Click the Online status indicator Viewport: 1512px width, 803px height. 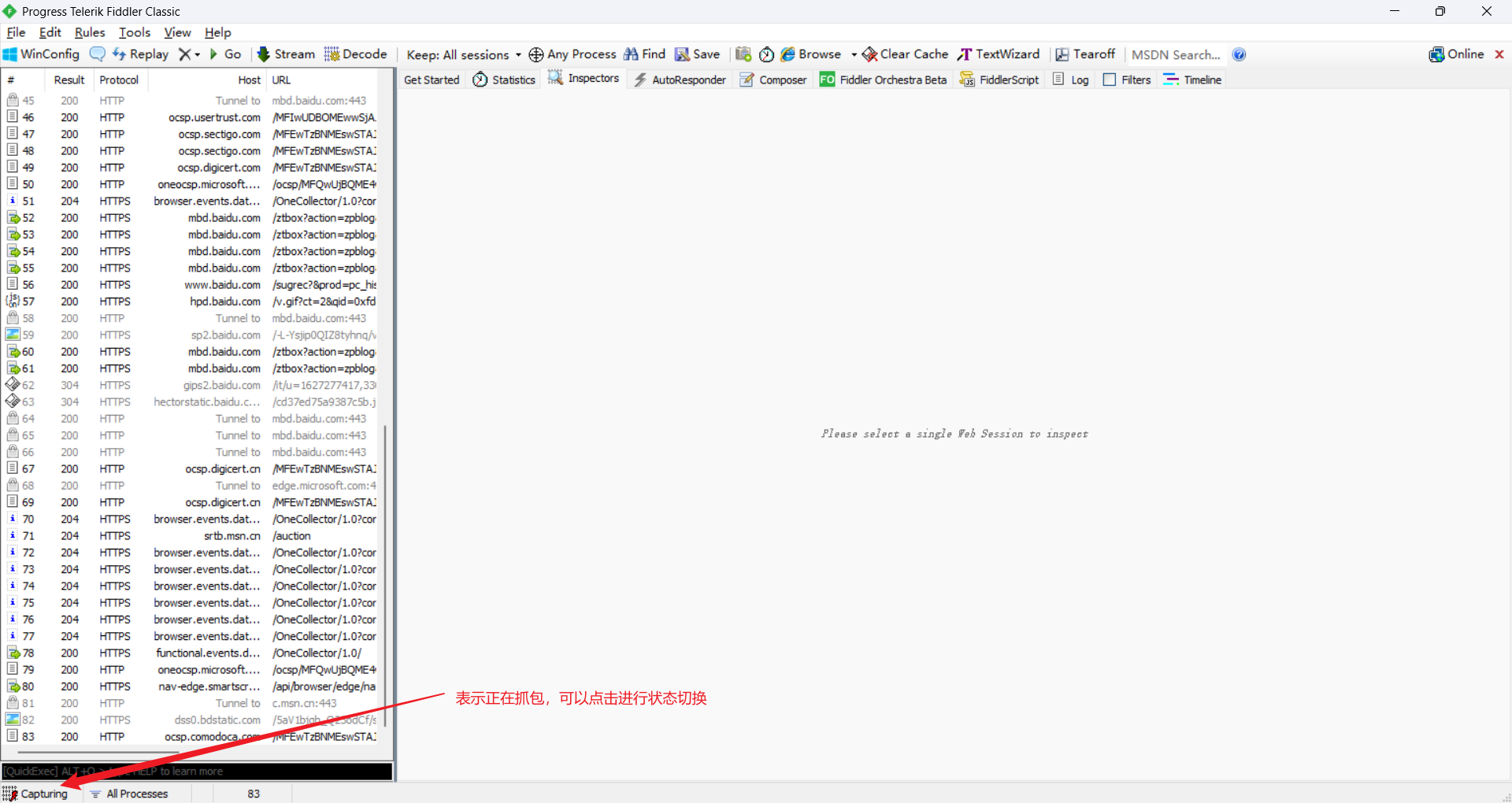(x=1456, y=54)
